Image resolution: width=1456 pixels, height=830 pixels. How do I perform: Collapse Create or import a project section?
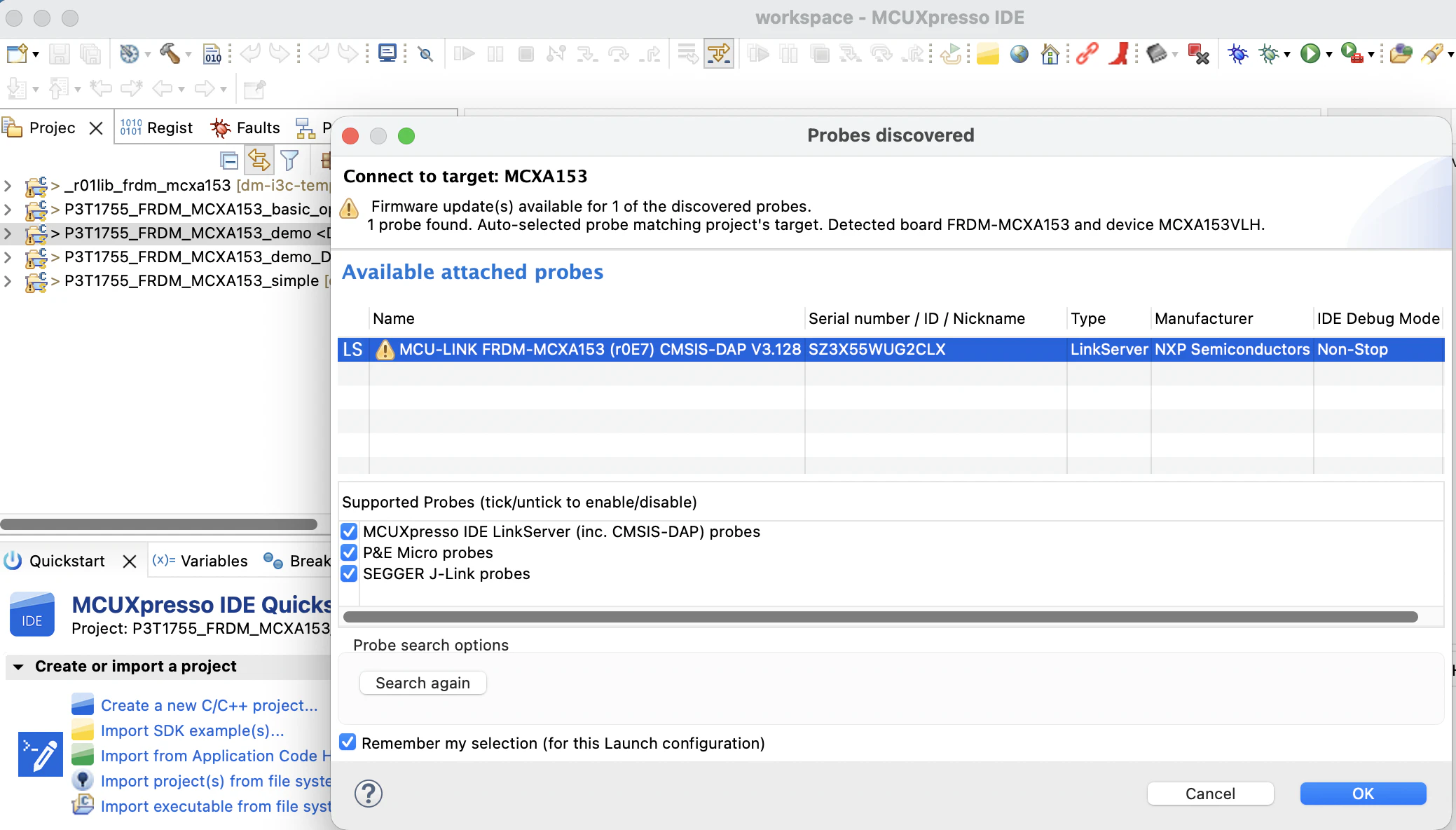(x=18, y=667)
